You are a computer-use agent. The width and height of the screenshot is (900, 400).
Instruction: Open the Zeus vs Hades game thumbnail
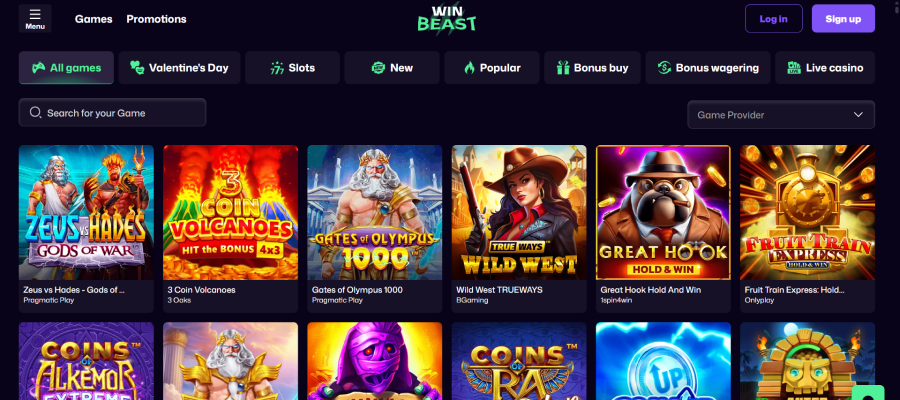pyautogui.click(x=86, y=212)
